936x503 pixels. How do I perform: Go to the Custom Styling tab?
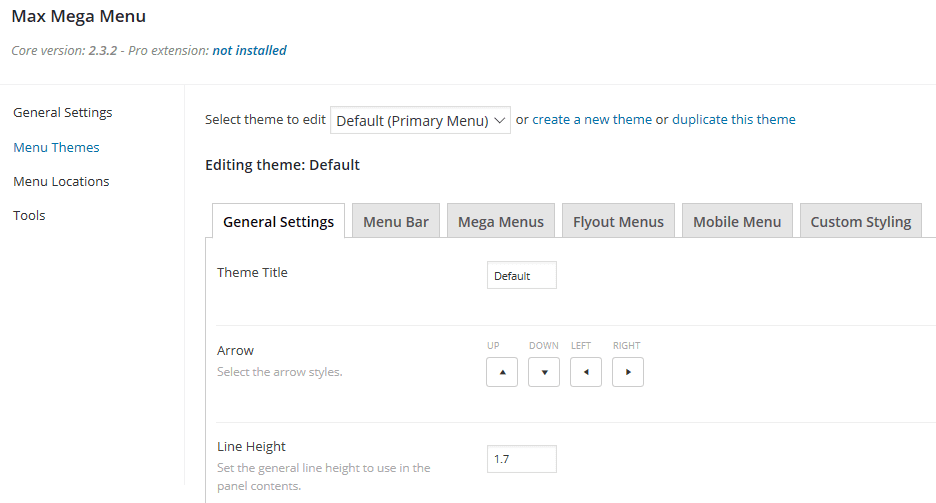click(861, 221)
